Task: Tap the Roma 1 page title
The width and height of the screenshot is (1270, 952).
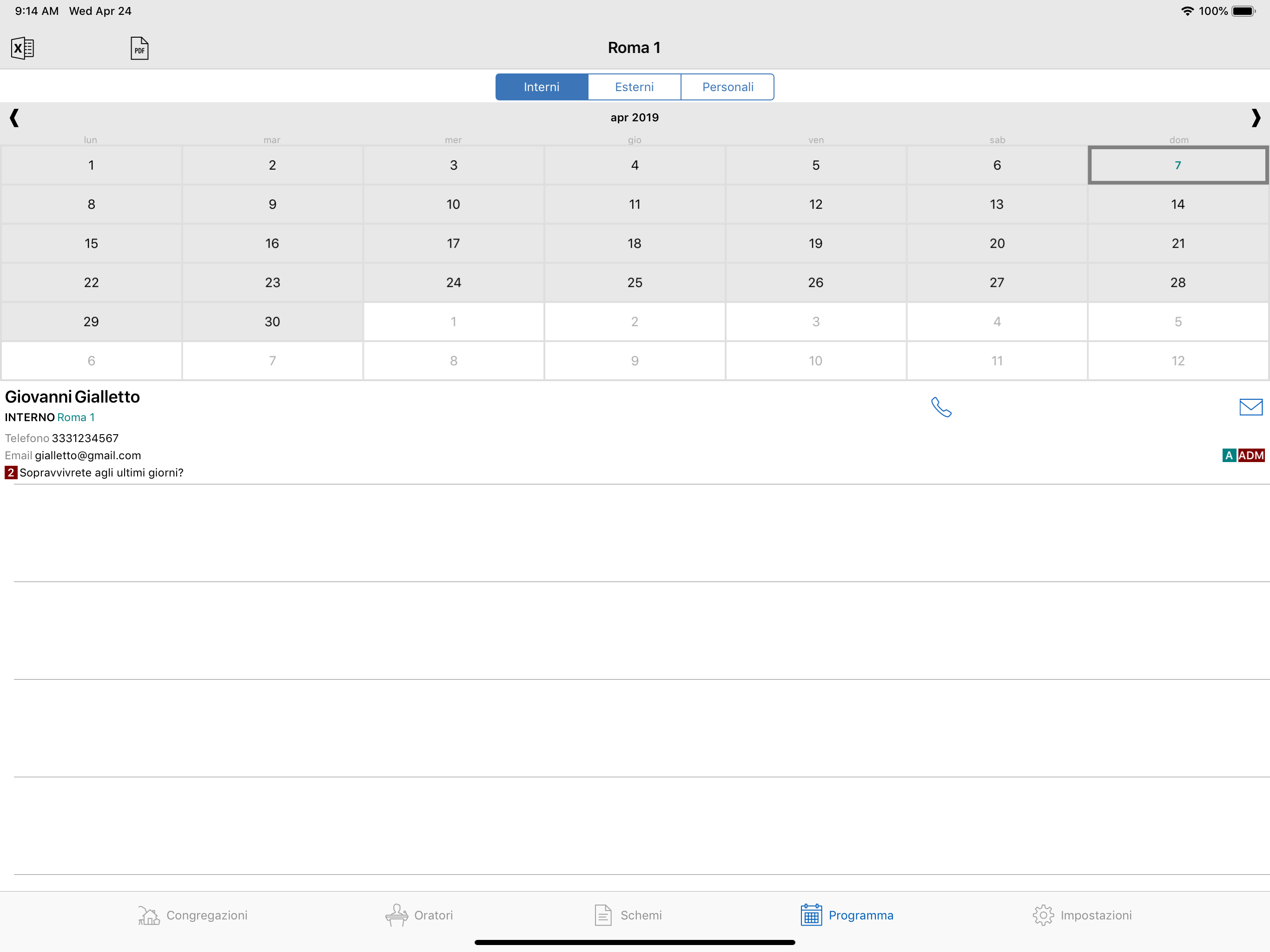Action: pos(635,48)
